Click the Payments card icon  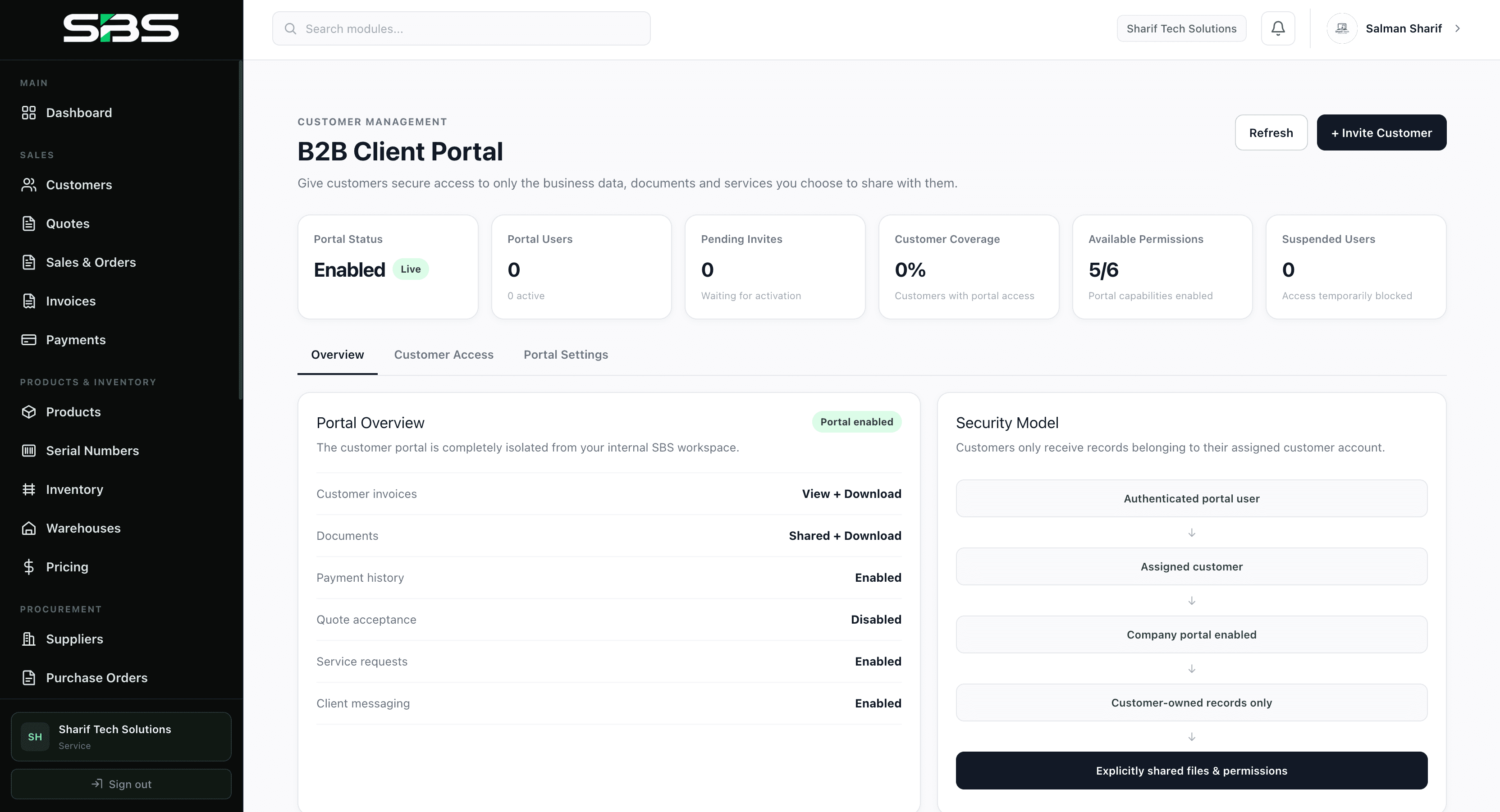pyautogui.click(x=28, y=340)
